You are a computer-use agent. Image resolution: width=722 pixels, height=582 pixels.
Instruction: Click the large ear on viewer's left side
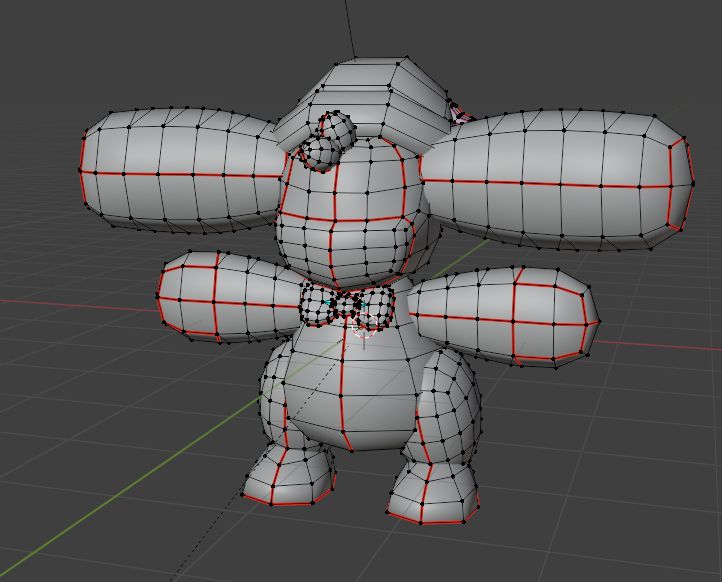click(x=182, y=170)
